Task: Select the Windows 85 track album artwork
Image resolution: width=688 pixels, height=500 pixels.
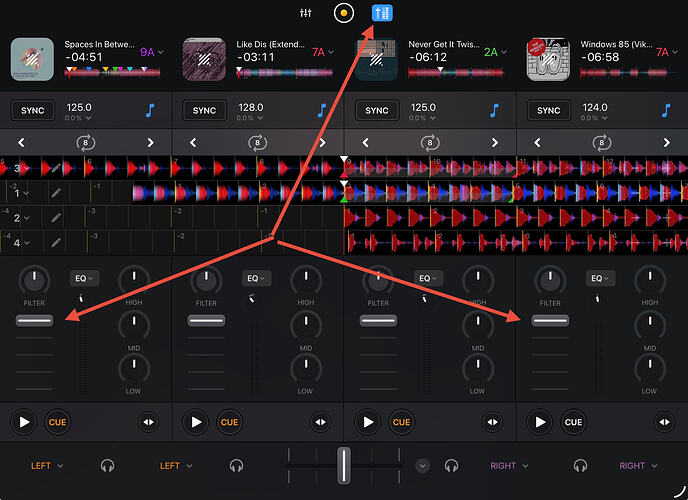Action: (x=549, y=59)
